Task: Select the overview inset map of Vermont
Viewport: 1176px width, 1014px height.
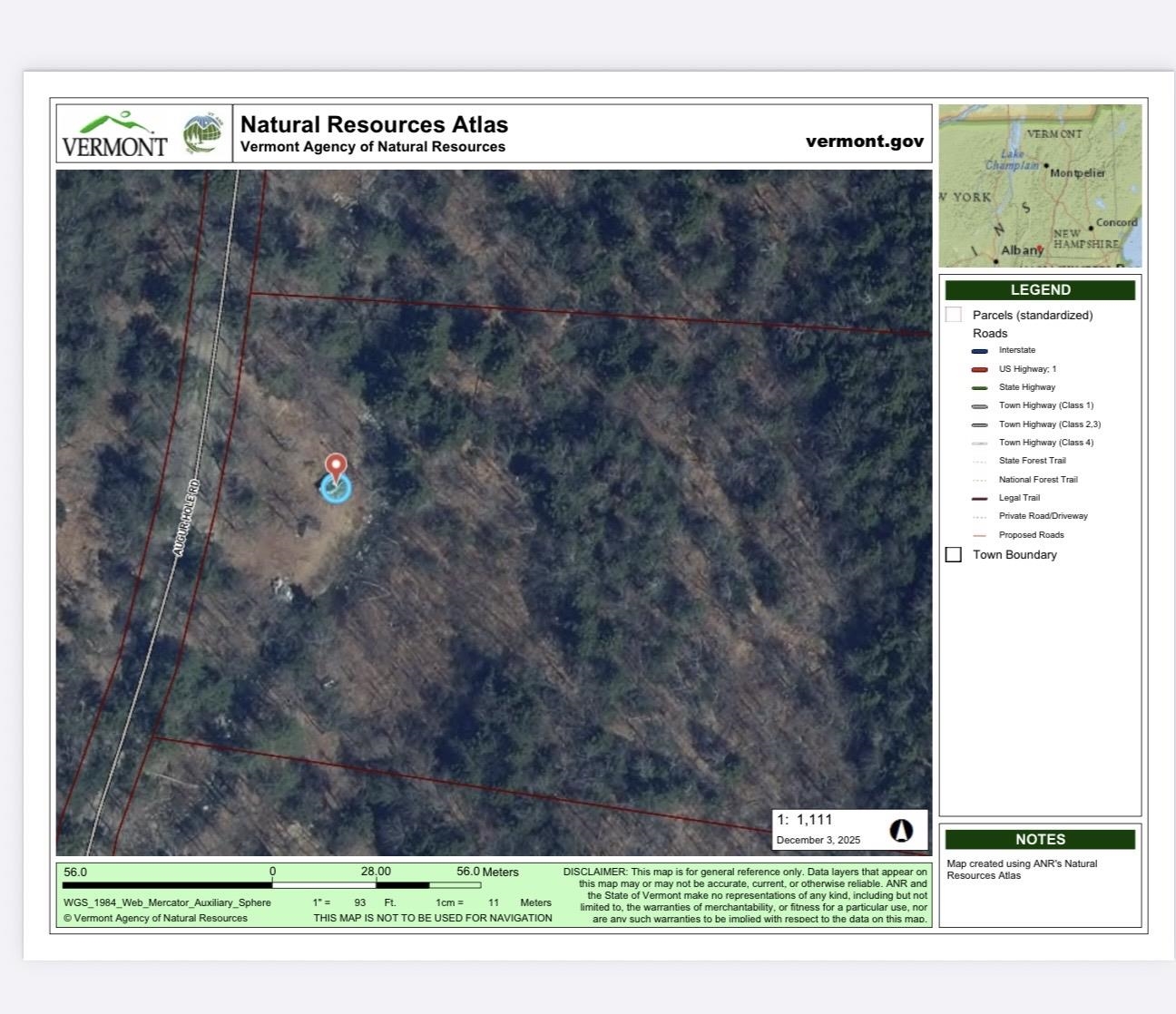Action: tap(1040, 185)
